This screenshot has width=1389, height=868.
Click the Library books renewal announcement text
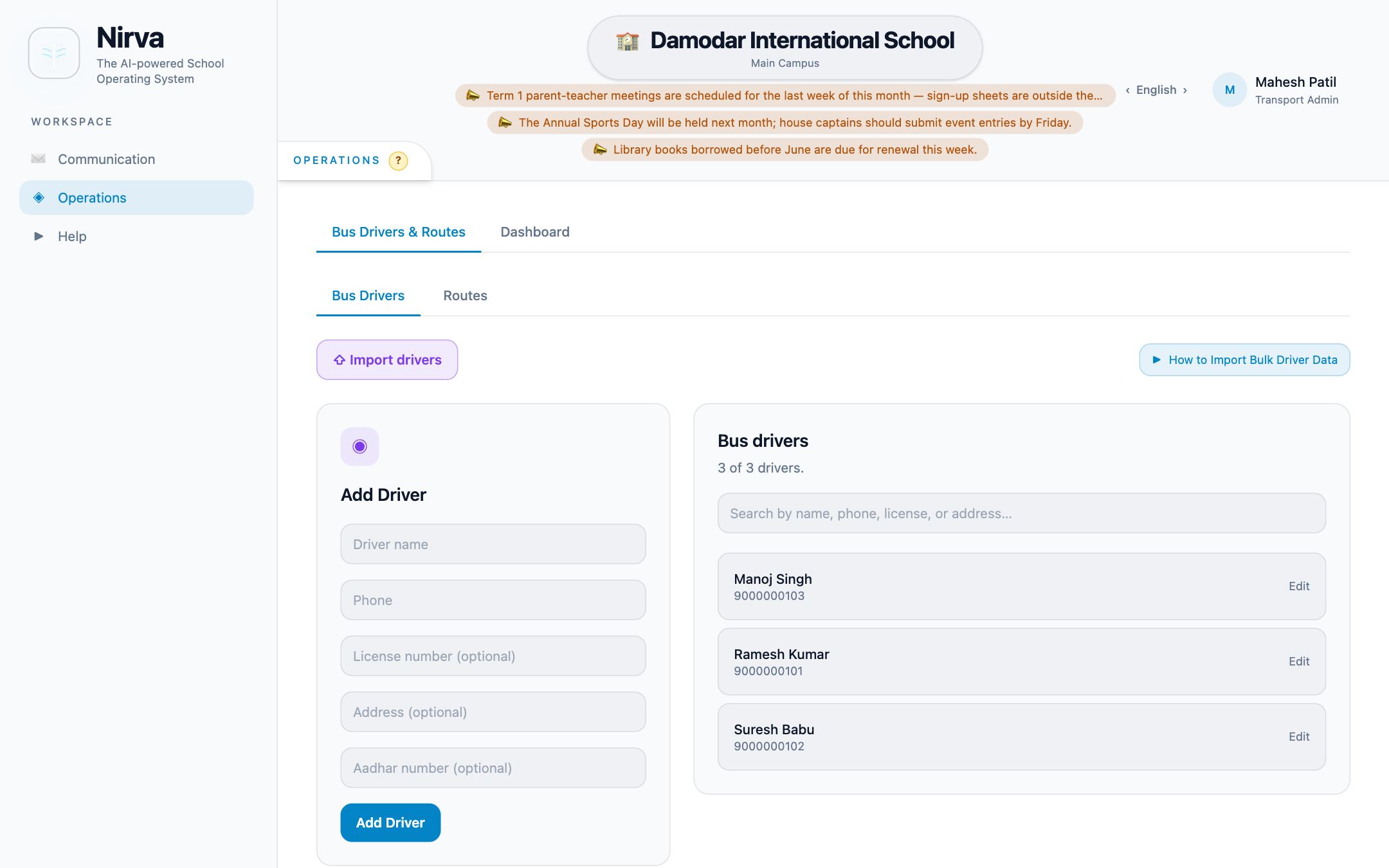click(x=795, y=149)
